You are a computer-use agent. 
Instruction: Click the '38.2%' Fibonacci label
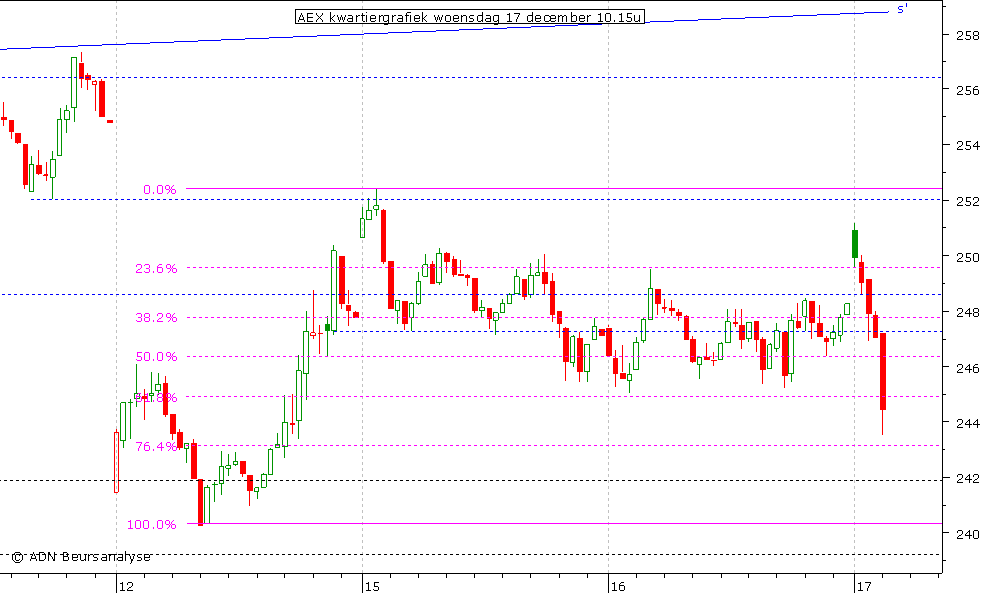point(156,317)
